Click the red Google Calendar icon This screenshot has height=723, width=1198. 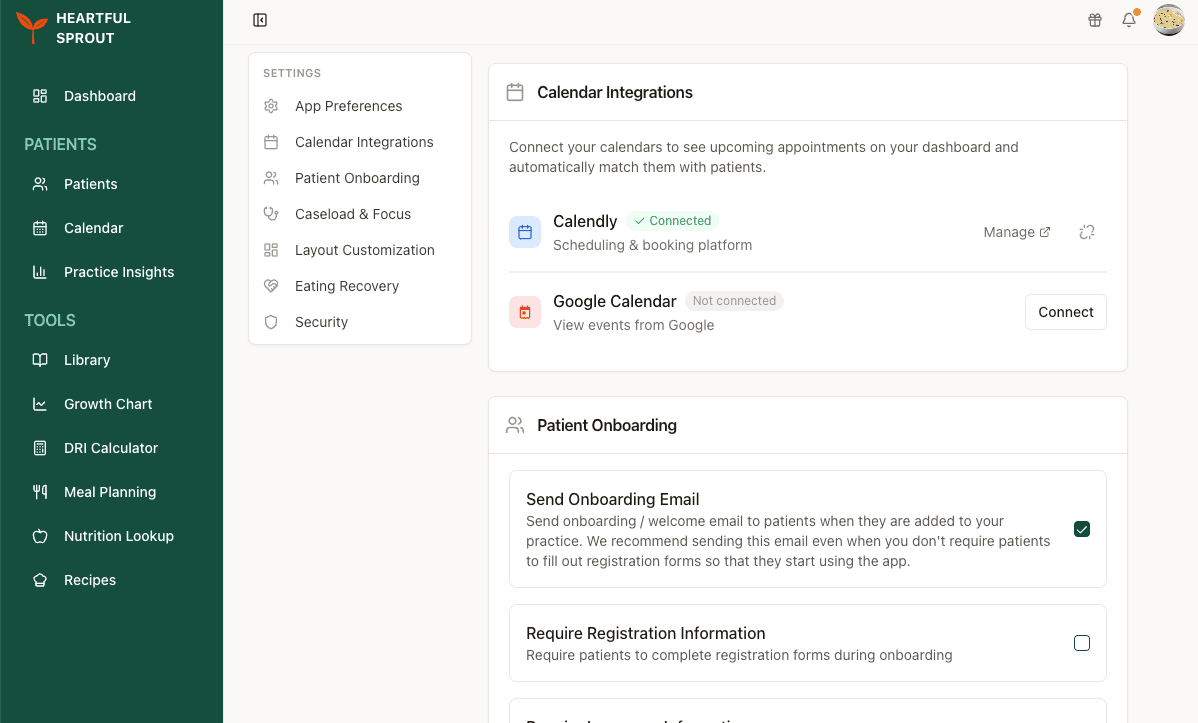tap(525, 312)
